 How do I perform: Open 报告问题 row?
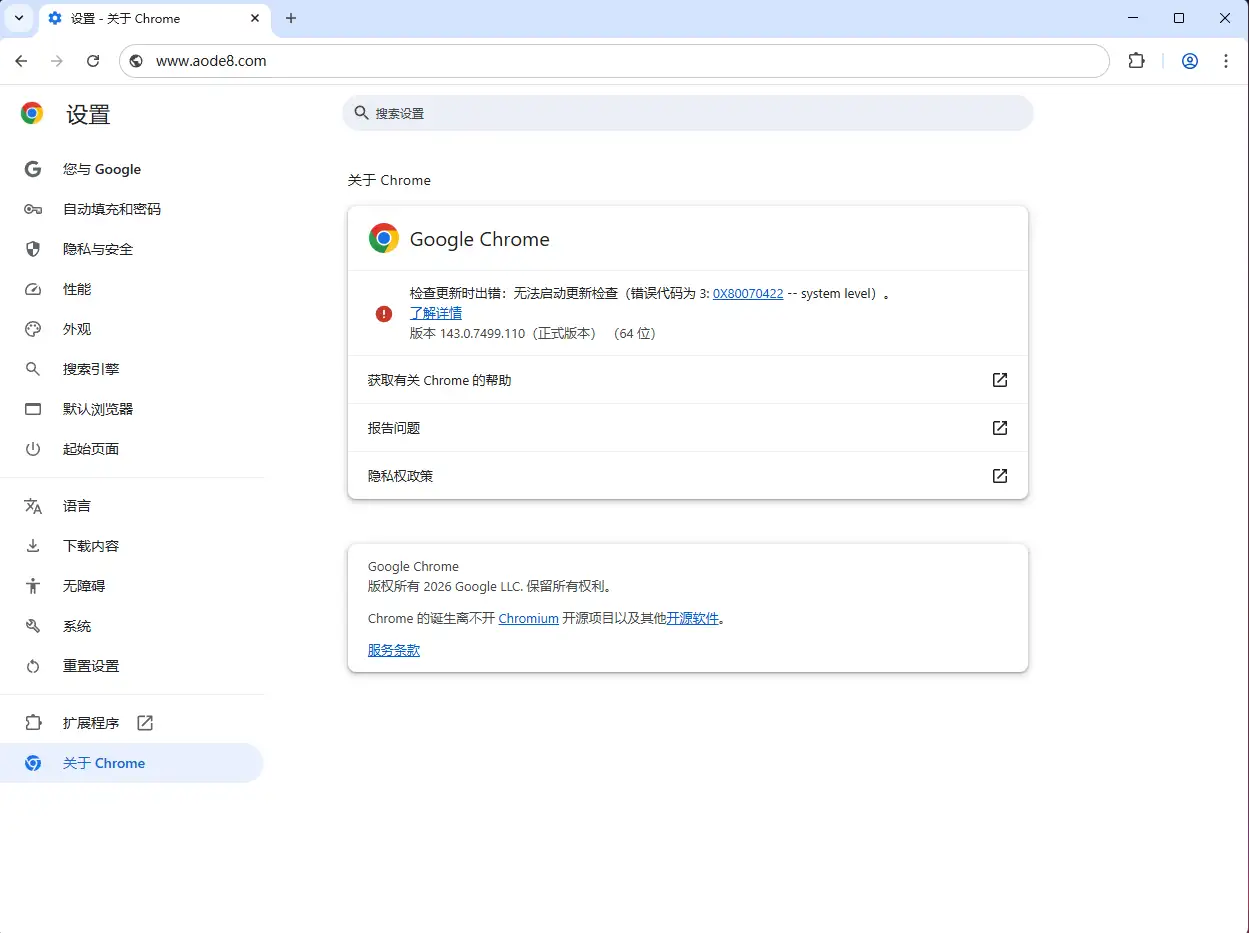pos(687,428)
